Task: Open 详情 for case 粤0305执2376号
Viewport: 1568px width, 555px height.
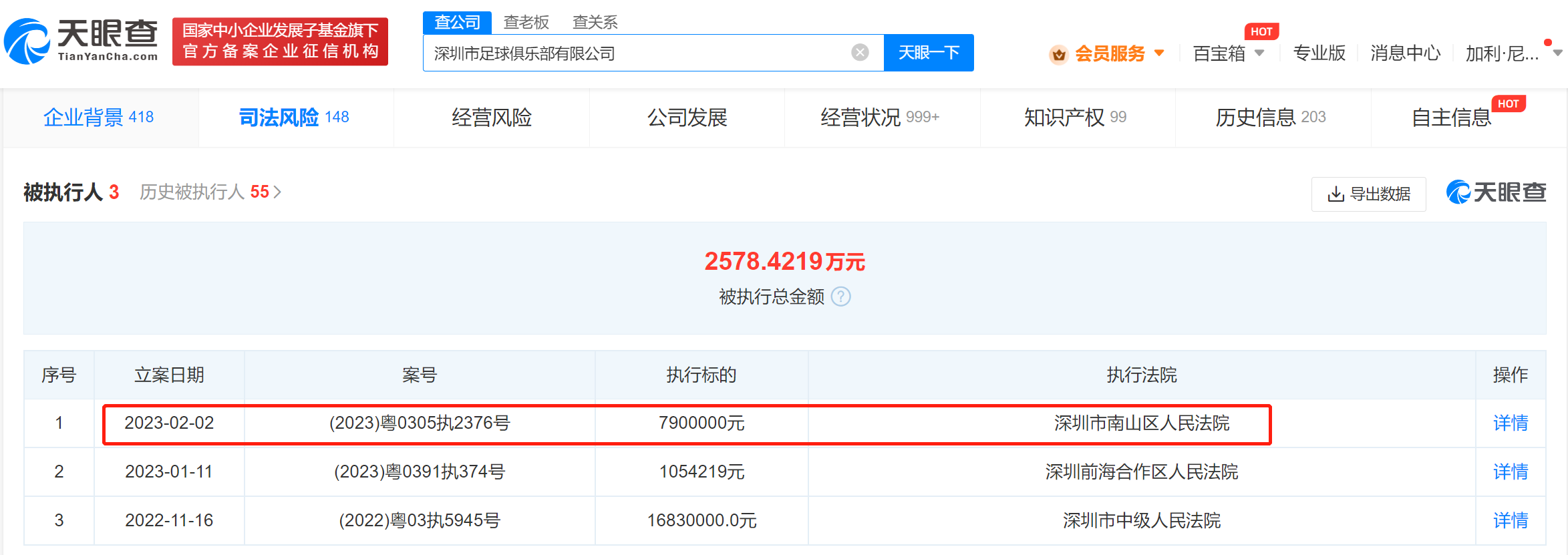Action: [1511, 423]
